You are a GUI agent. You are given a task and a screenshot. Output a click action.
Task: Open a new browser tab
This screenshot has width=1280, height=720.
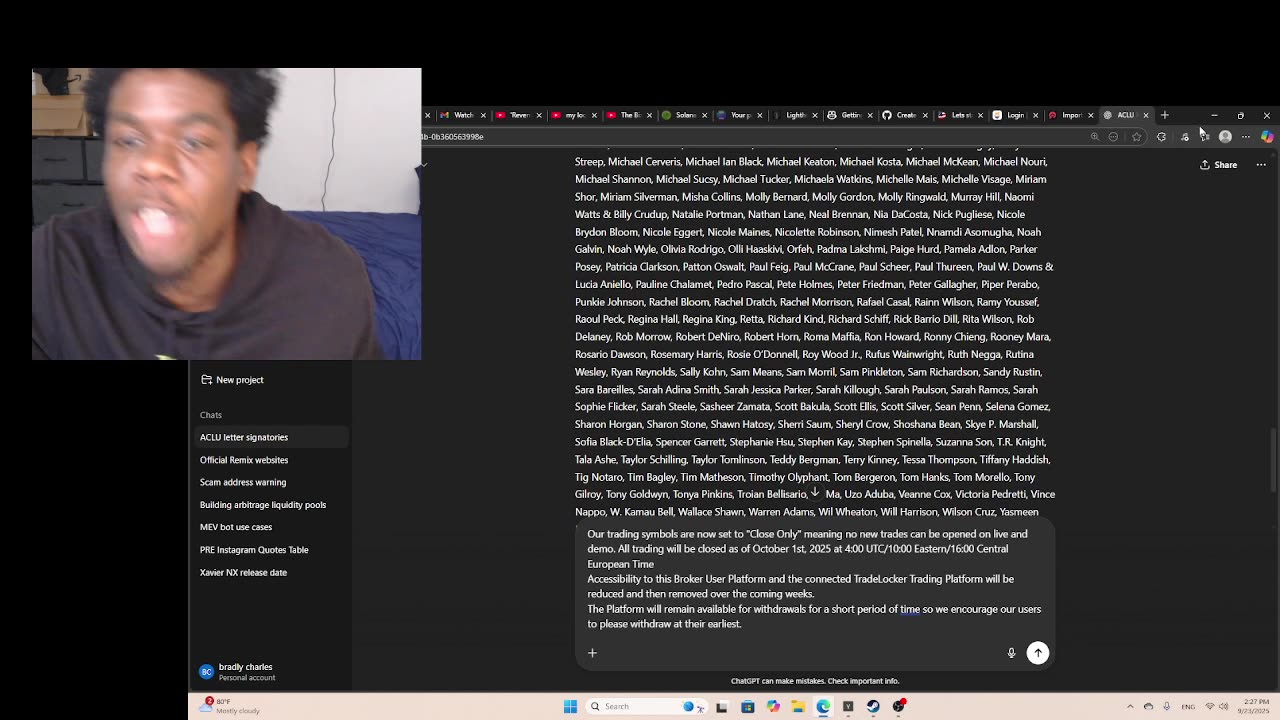(x=1164, y=115)
